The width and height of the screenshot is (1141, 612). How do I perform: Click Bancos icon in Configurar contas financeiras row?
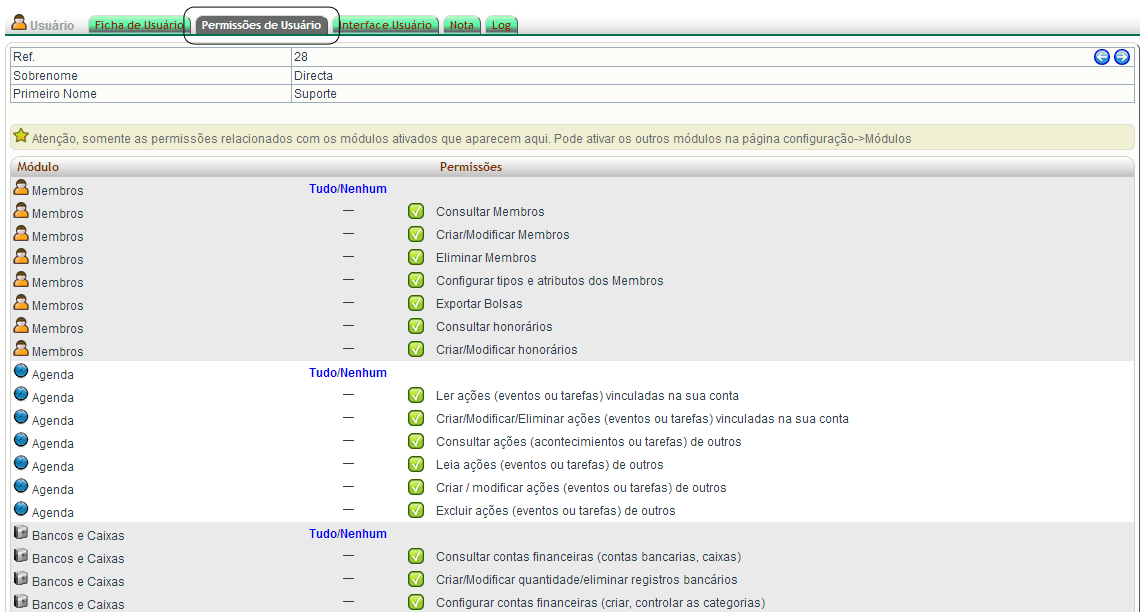21,602
